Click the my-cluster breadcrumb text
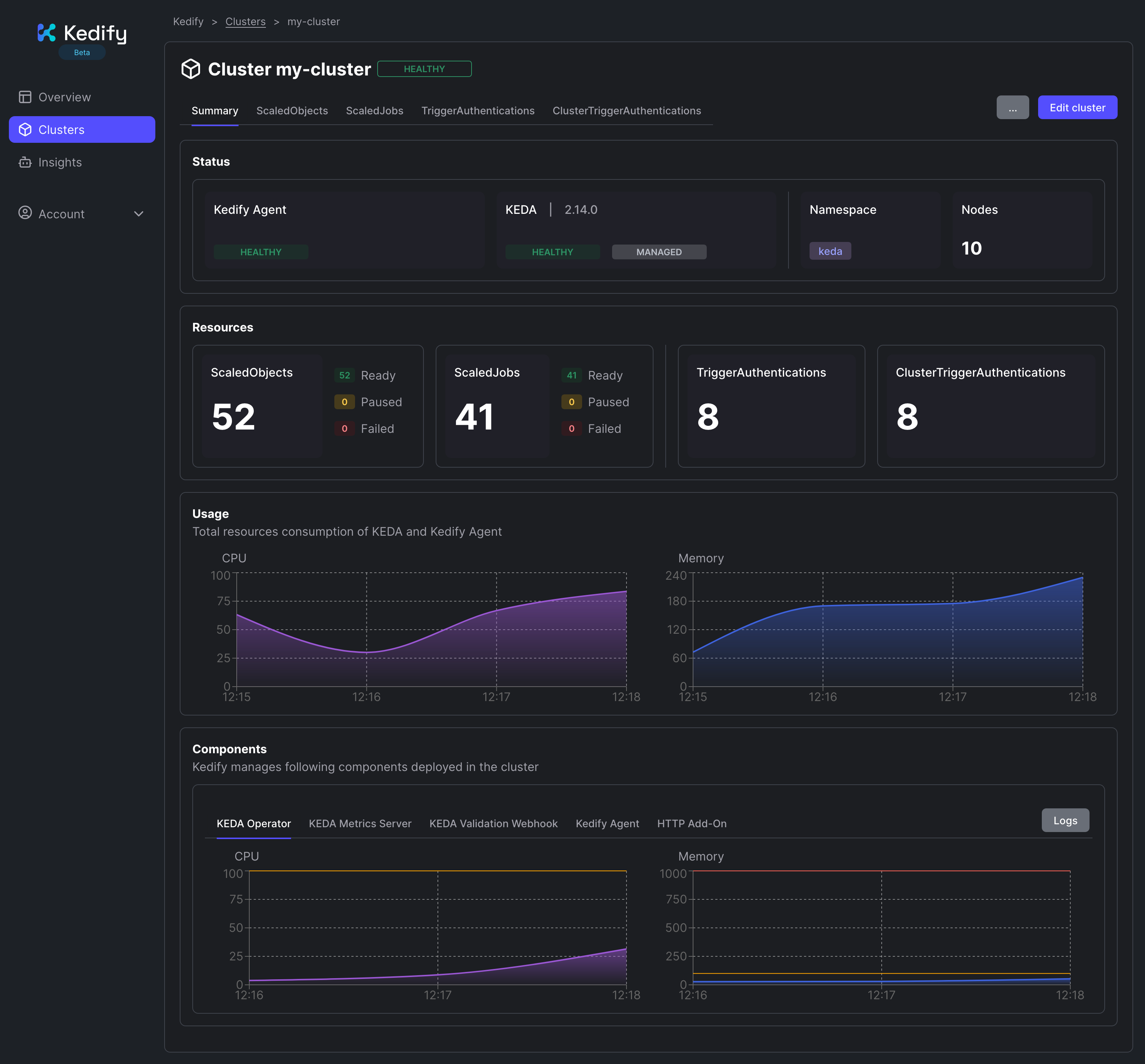This screenshot has width=1145, height=1064. [x=314, y=21]
